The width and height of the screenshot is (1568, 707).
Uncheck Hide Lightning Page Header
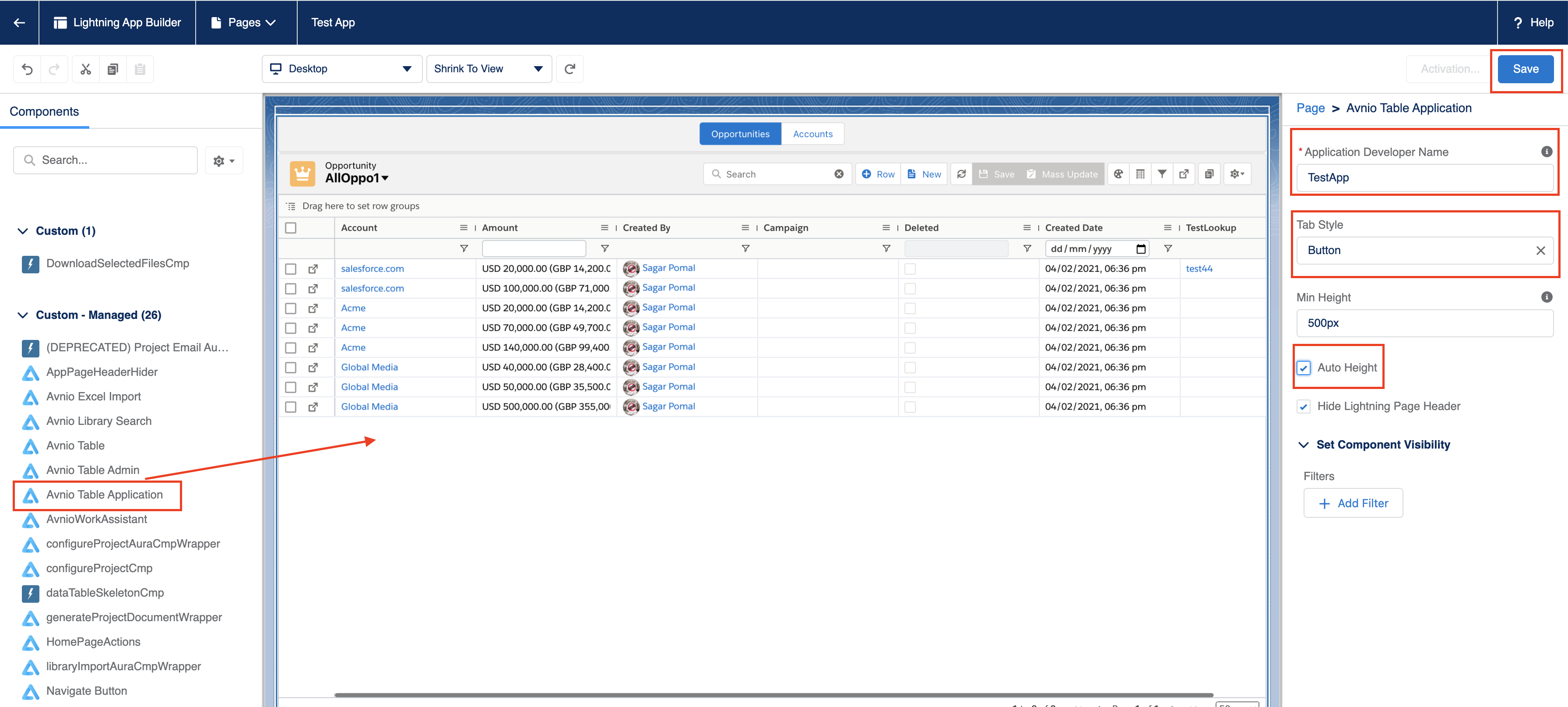1303,407
